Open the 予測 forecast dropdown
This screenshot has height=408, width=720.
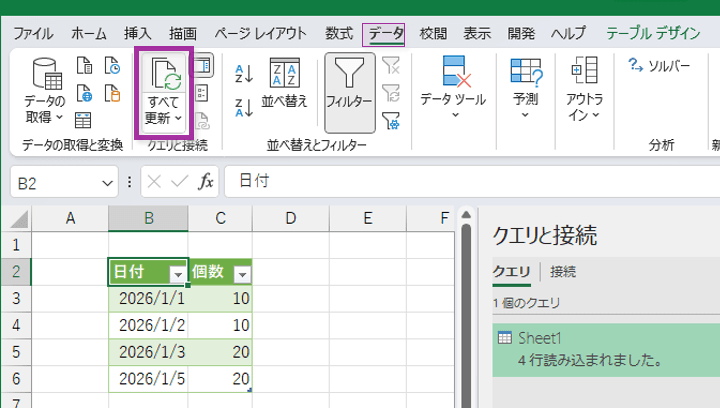(x=526, y=87)
